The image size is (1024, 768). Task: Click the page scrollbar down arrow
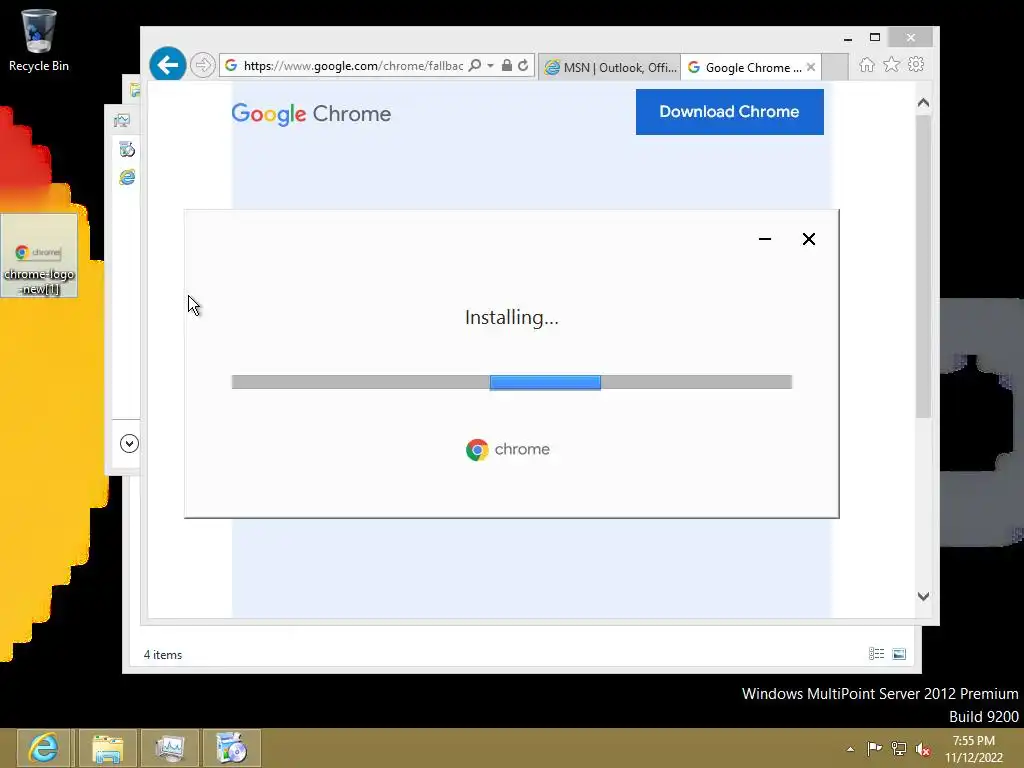923,596
